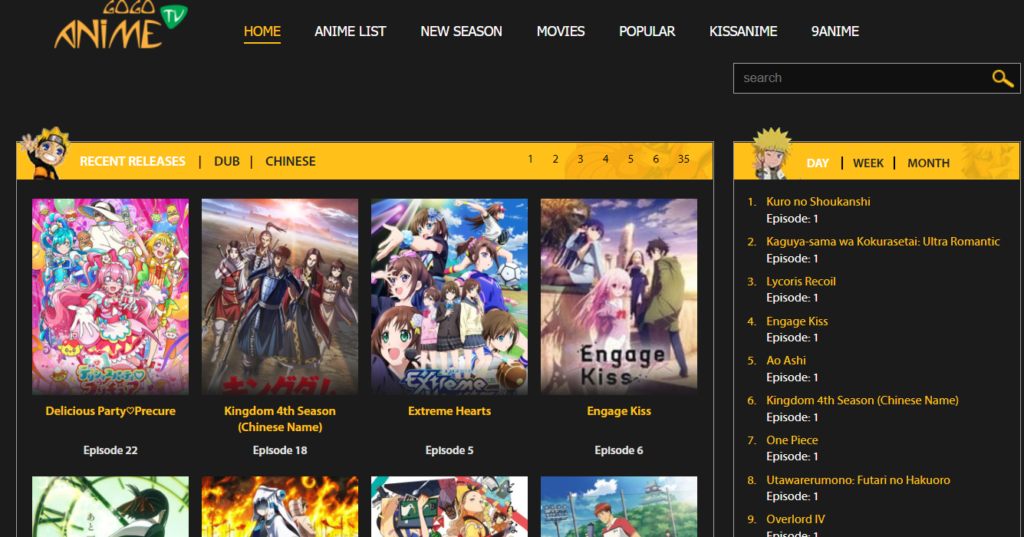Click Kingdom 4th Season (Chinese Name) card title
The image size is (1024, 537).
[x=280, y=419]
